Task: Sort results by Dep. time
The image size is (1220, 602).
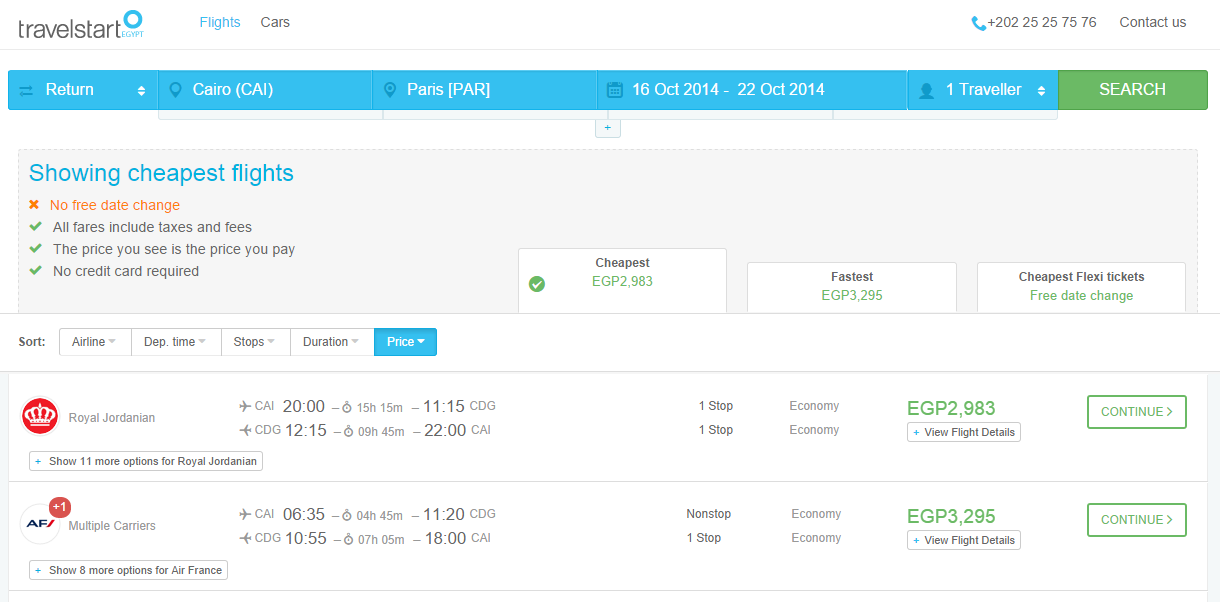Action: pyautogui.click(x=175, y=342)
